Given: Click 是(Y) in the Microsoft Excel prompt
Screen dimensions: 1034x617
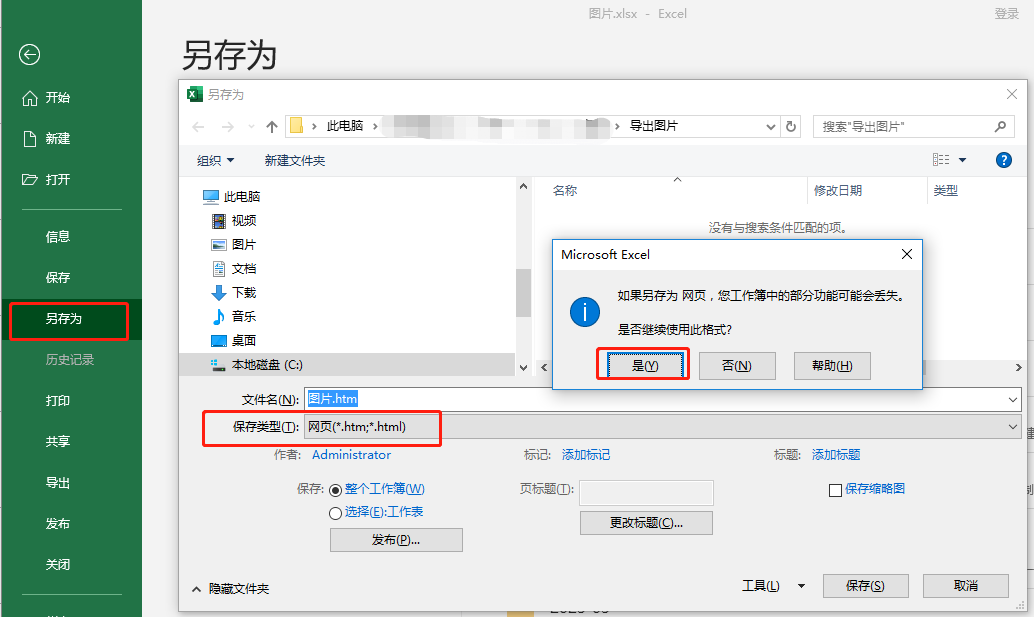Looking at the screenshot, I should pos(645,366).
